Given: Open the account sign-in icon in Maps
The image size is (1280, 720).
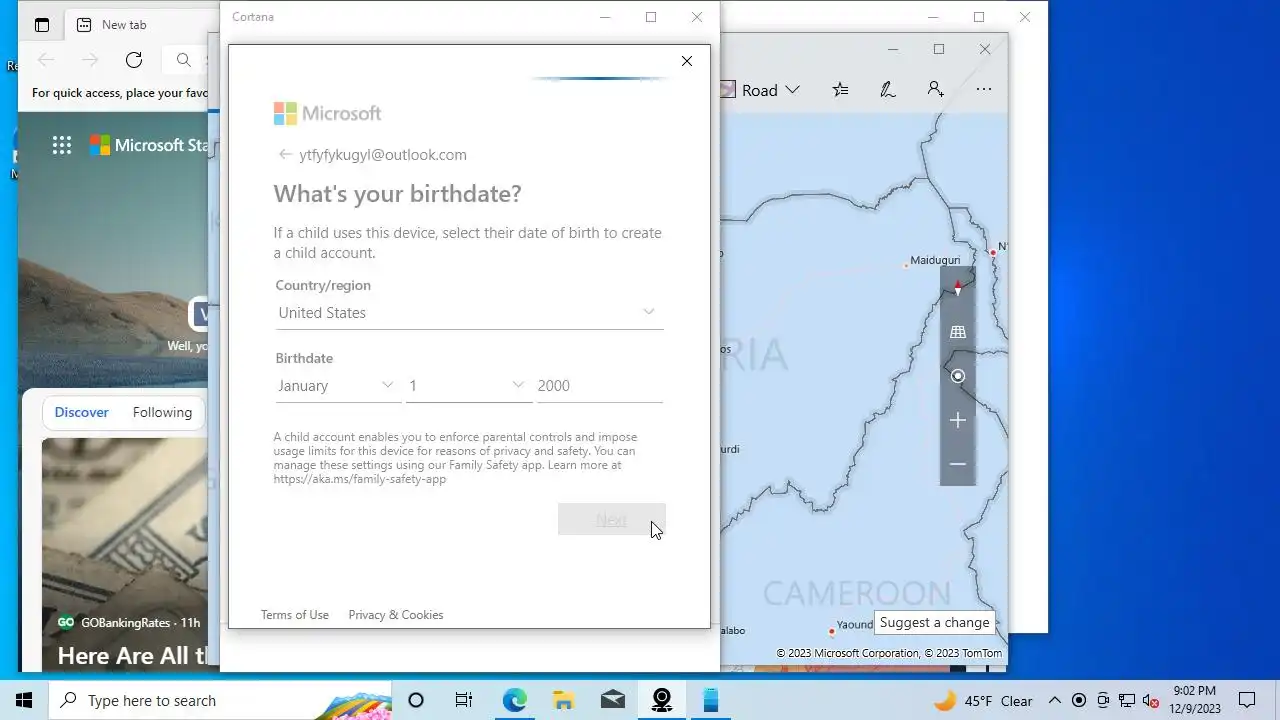Looking at the screenshot, I should (935, 90).
